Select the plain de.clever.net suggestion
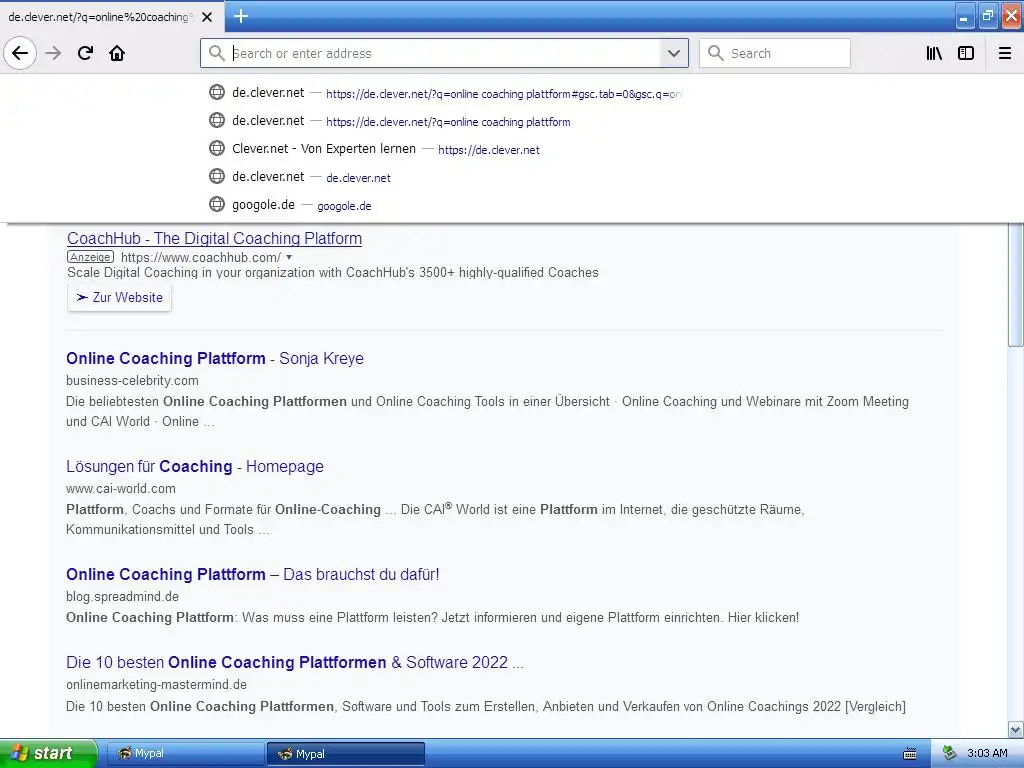Viewport: 1024px width, 768px height. click(445, 177)
